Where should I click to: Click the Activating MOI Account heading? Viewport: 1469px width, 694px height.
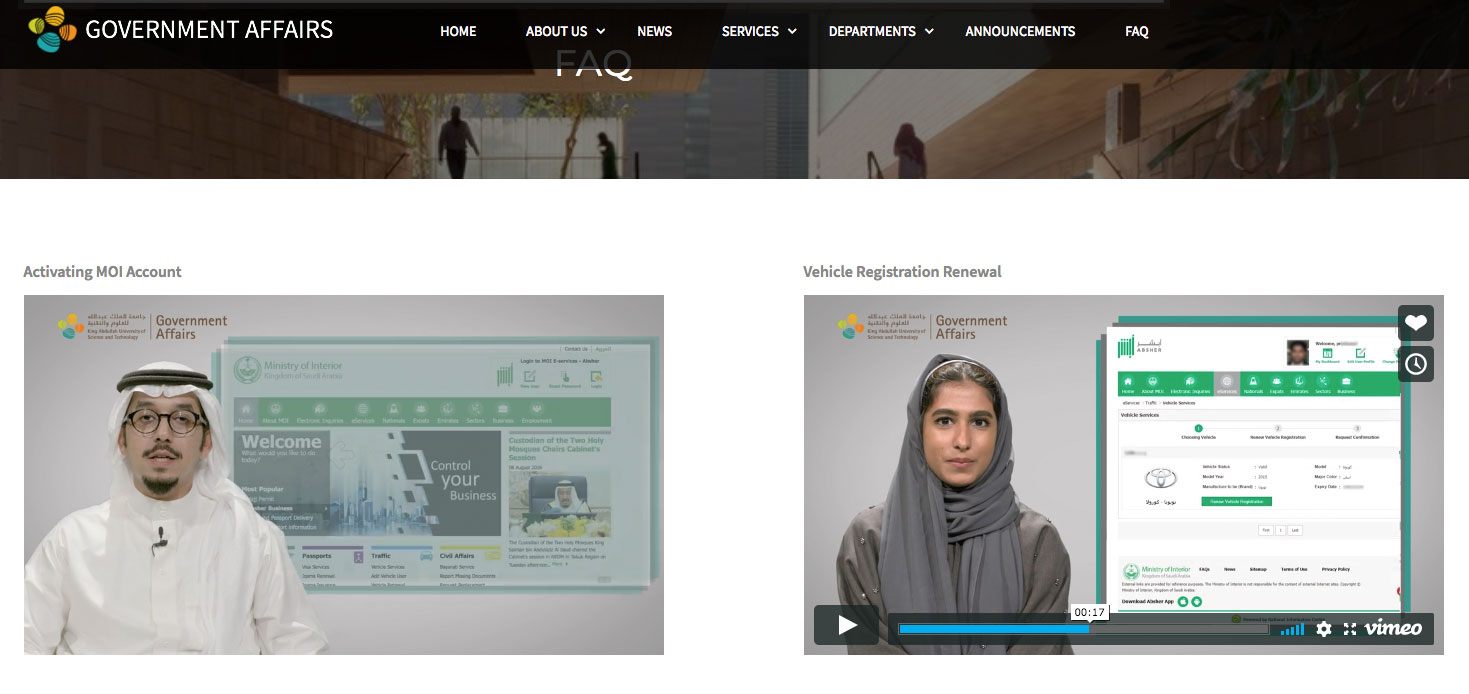102,272
